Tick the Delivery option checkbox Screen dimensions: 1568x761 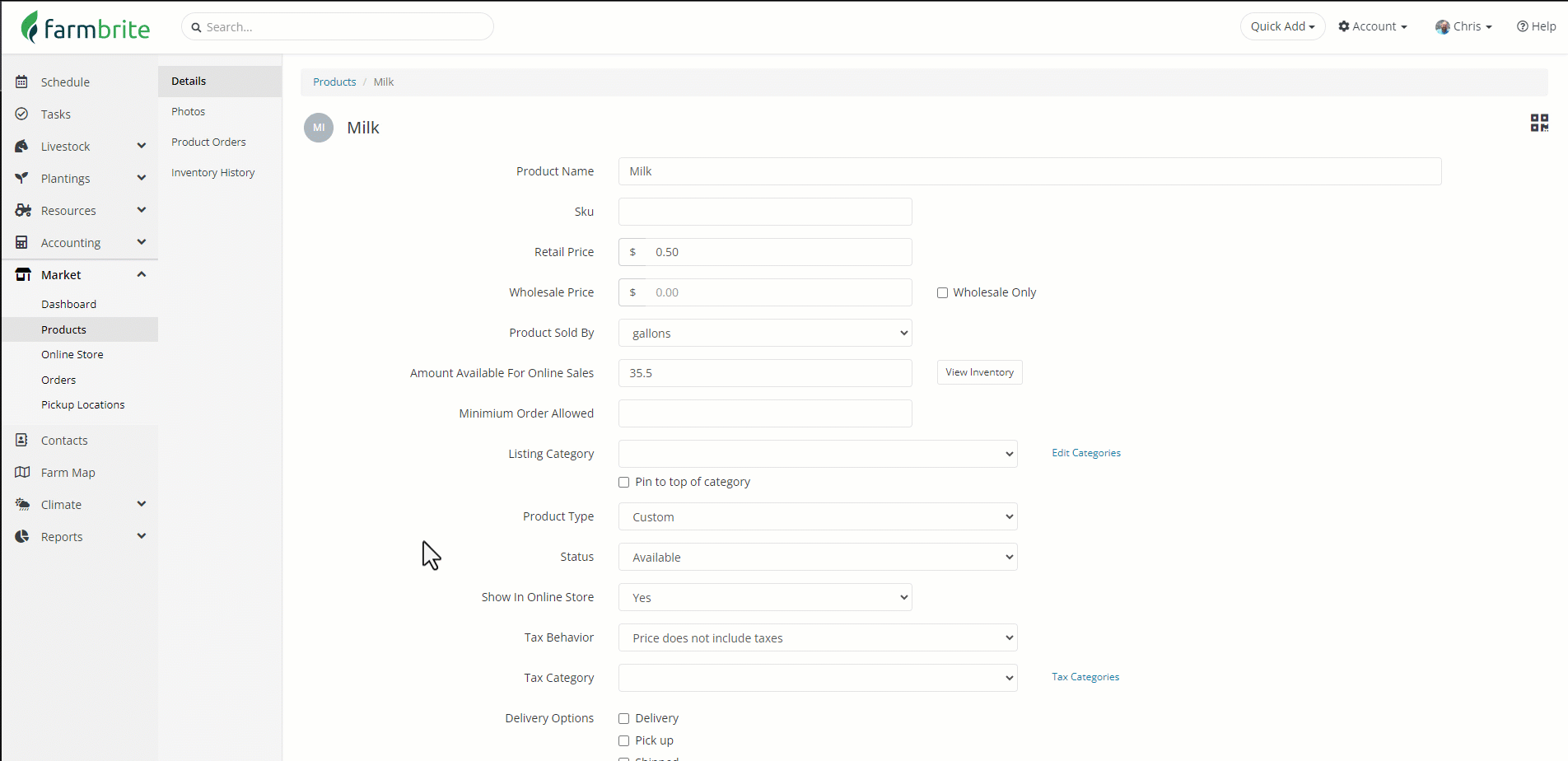pos(624,719)
